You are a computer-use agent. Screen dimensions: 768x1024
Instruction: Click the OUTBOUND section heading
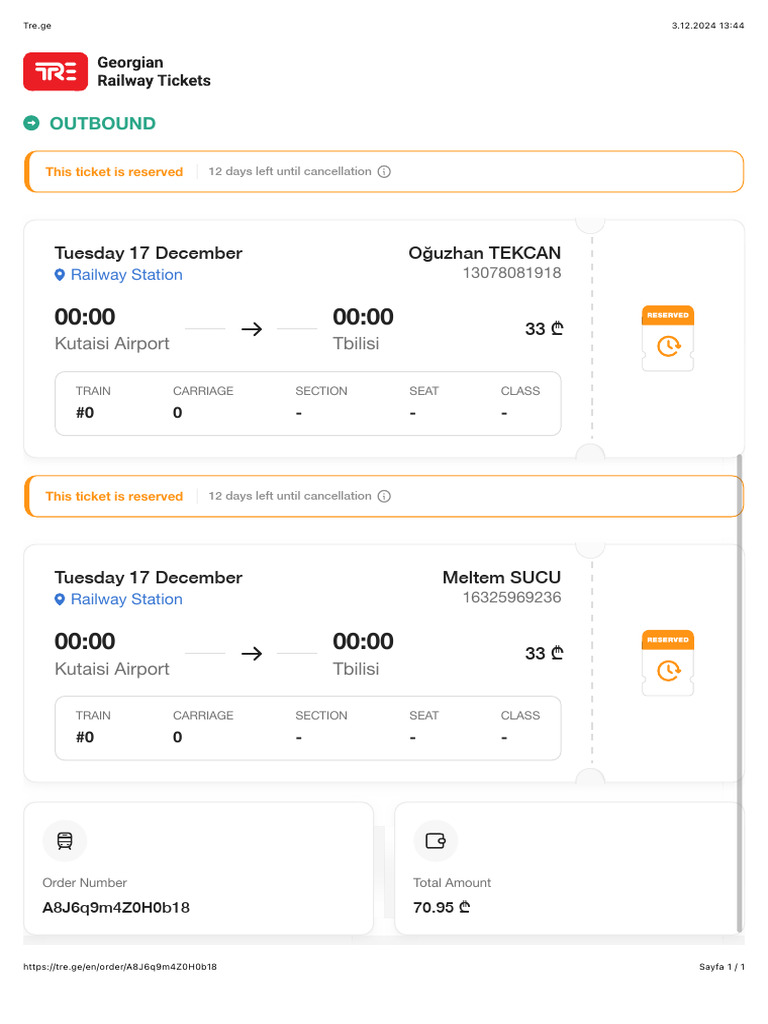click(x=102, y=124)
